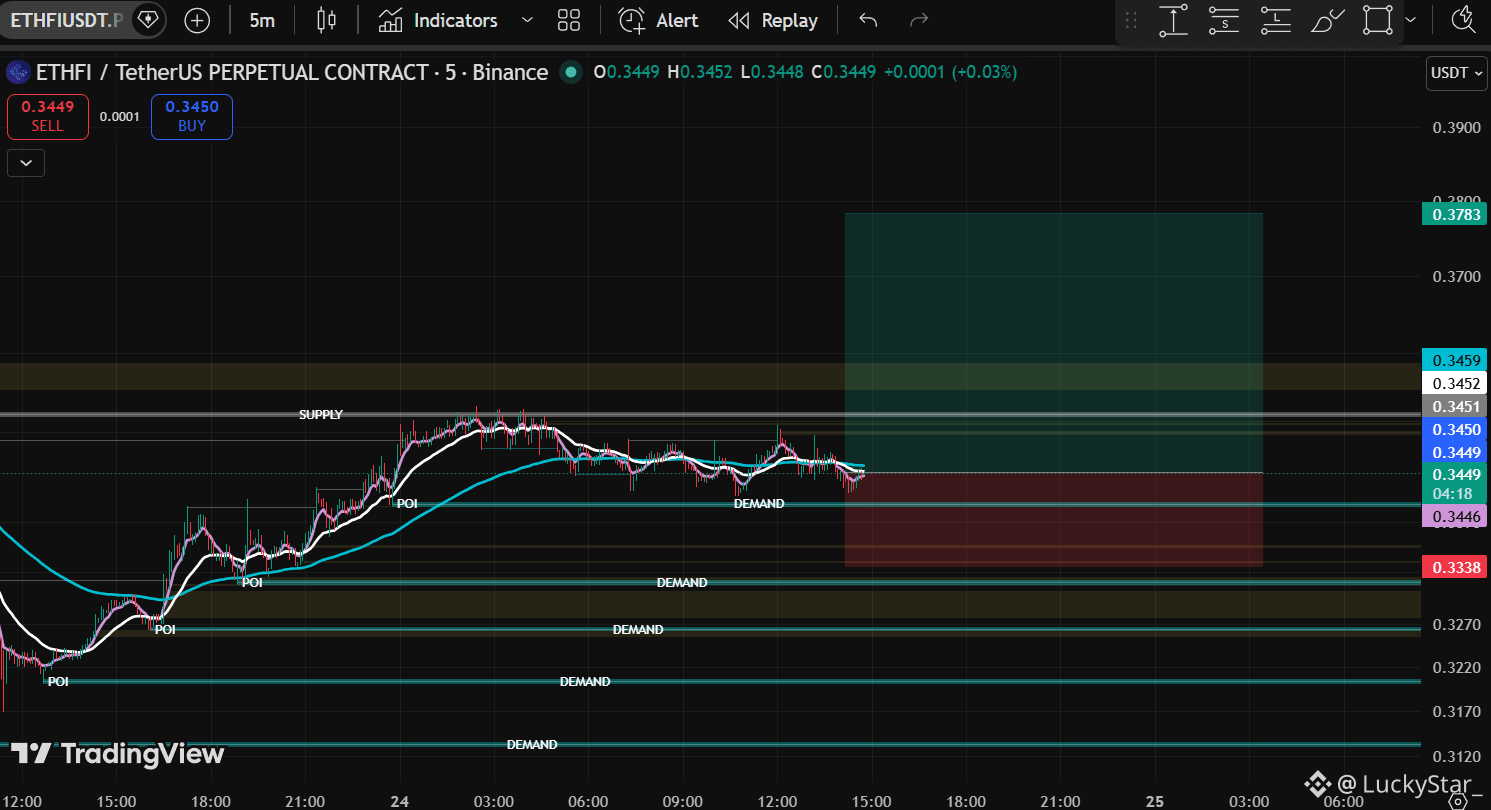Select the rectangle drawing tool
The image size is (1491, 810).
pyautogui.click(x=1378, y=20)
